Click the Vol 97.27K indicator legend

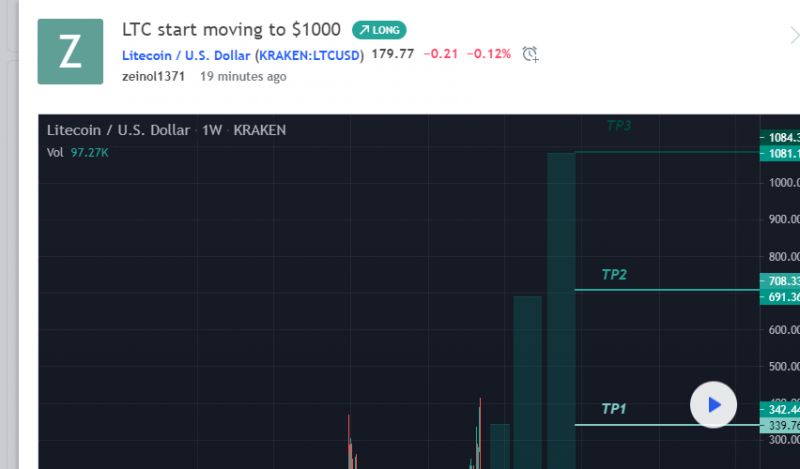(78, 152)
